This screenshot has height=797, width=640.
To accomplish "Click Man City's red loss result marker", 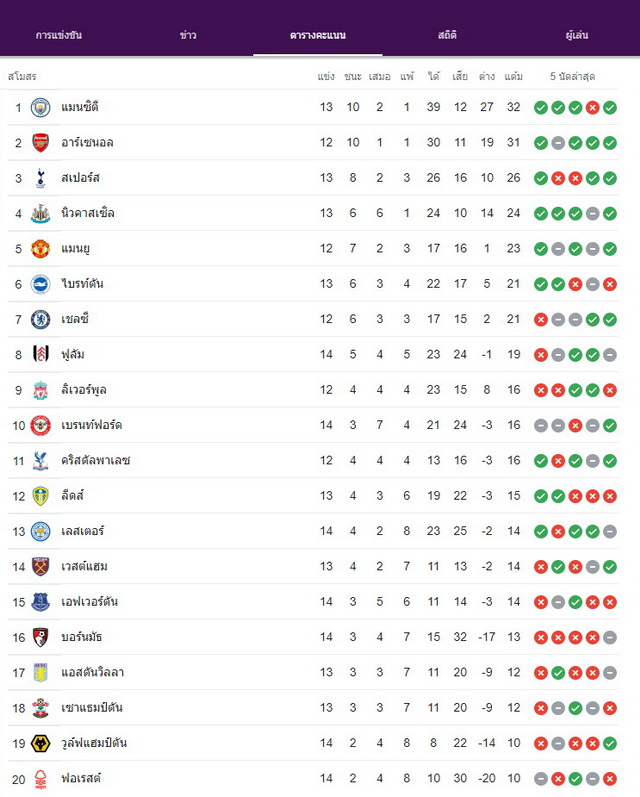I will coord(593,107).
